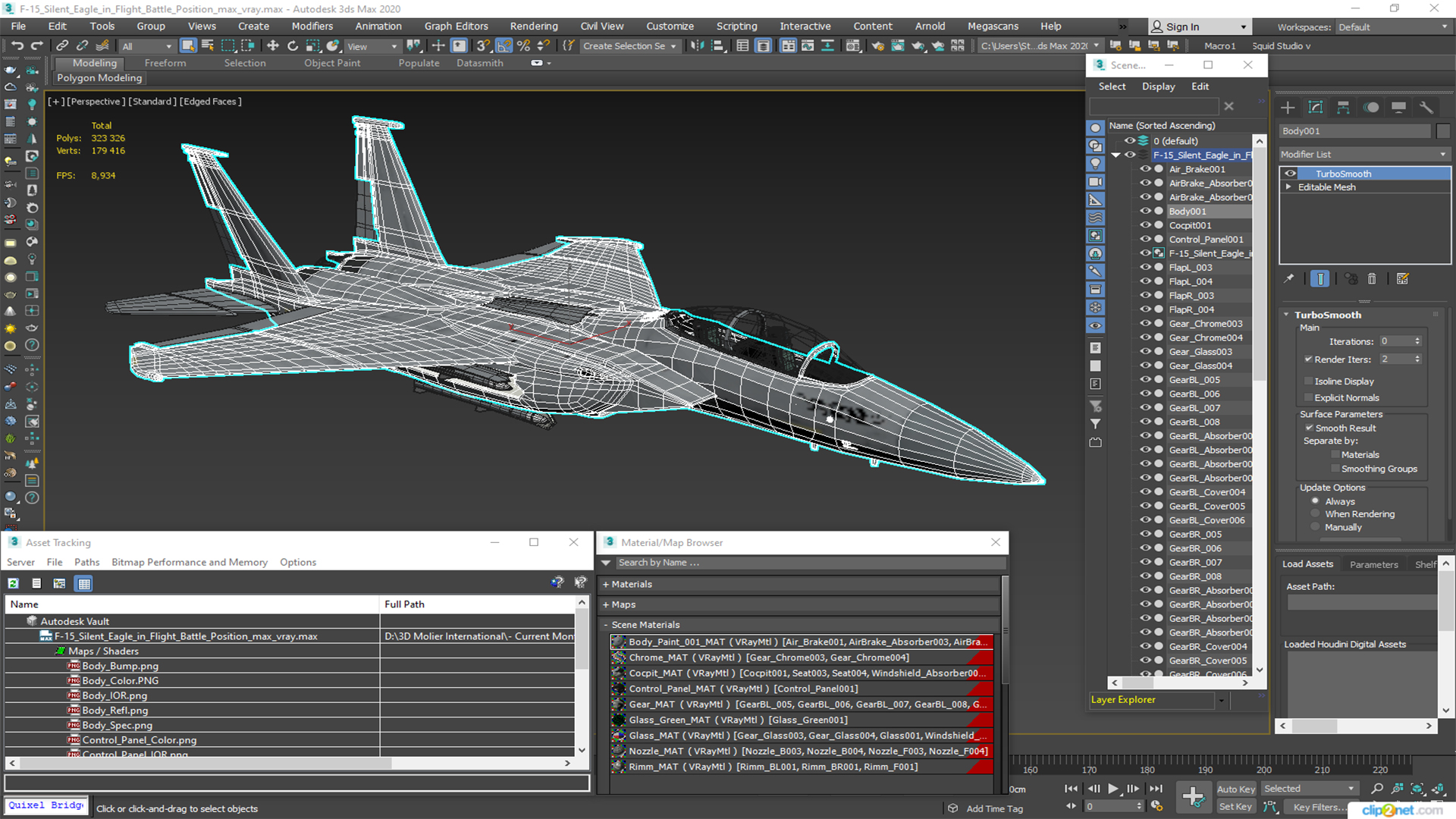Click the Redo arrow icon
1456x819 pixels.
[x=36, y=45]
